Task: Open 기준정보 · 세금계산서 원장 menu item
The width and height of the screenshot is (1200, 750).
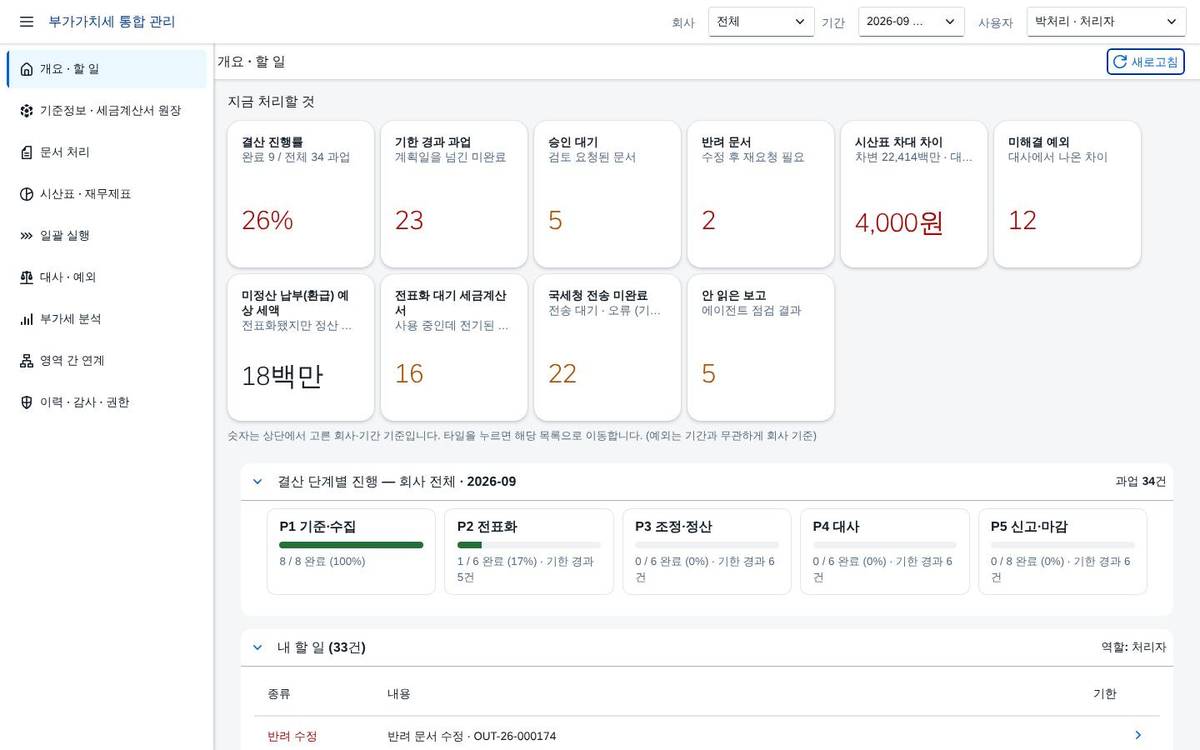Action: point(107,111)
